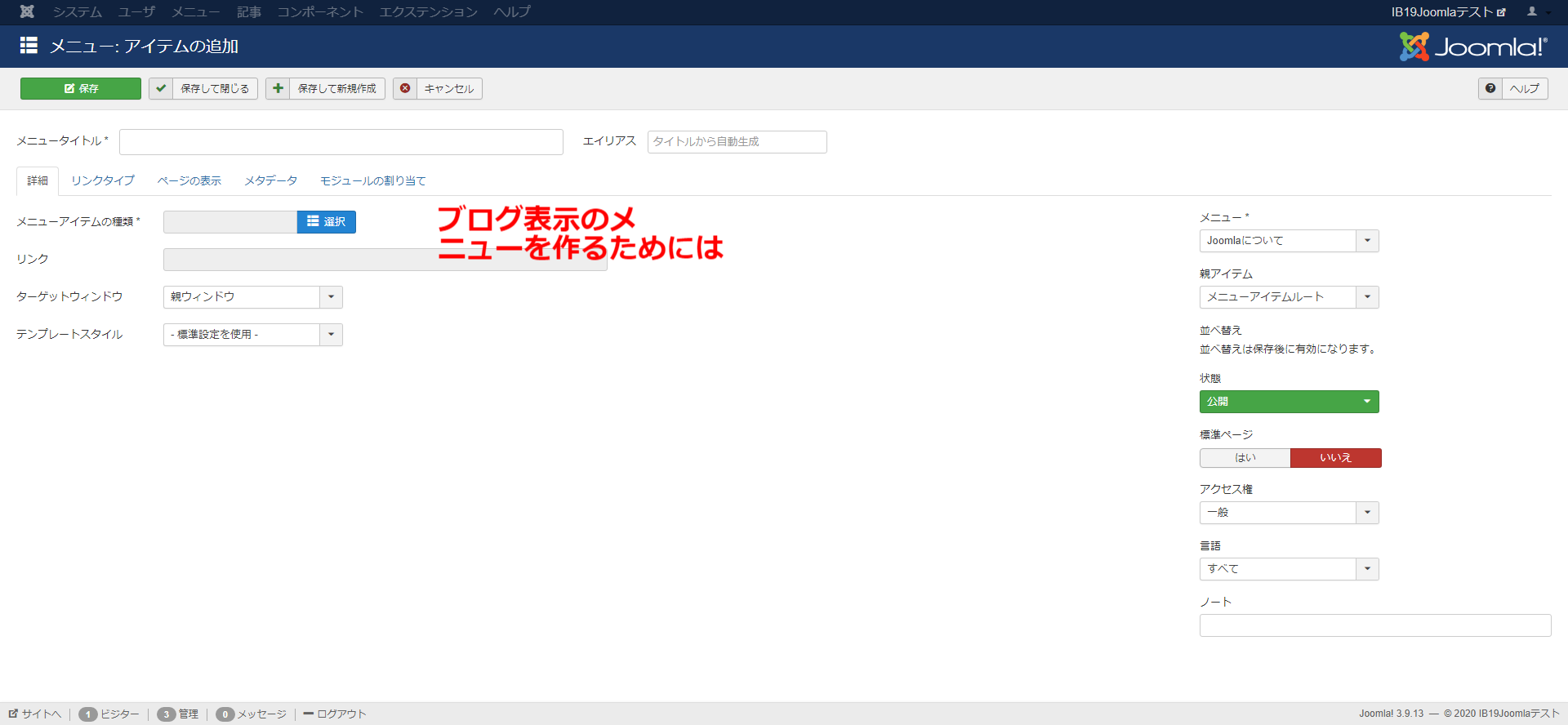Open the 状態 公開 status dropdown

(x=1289, y=402)
